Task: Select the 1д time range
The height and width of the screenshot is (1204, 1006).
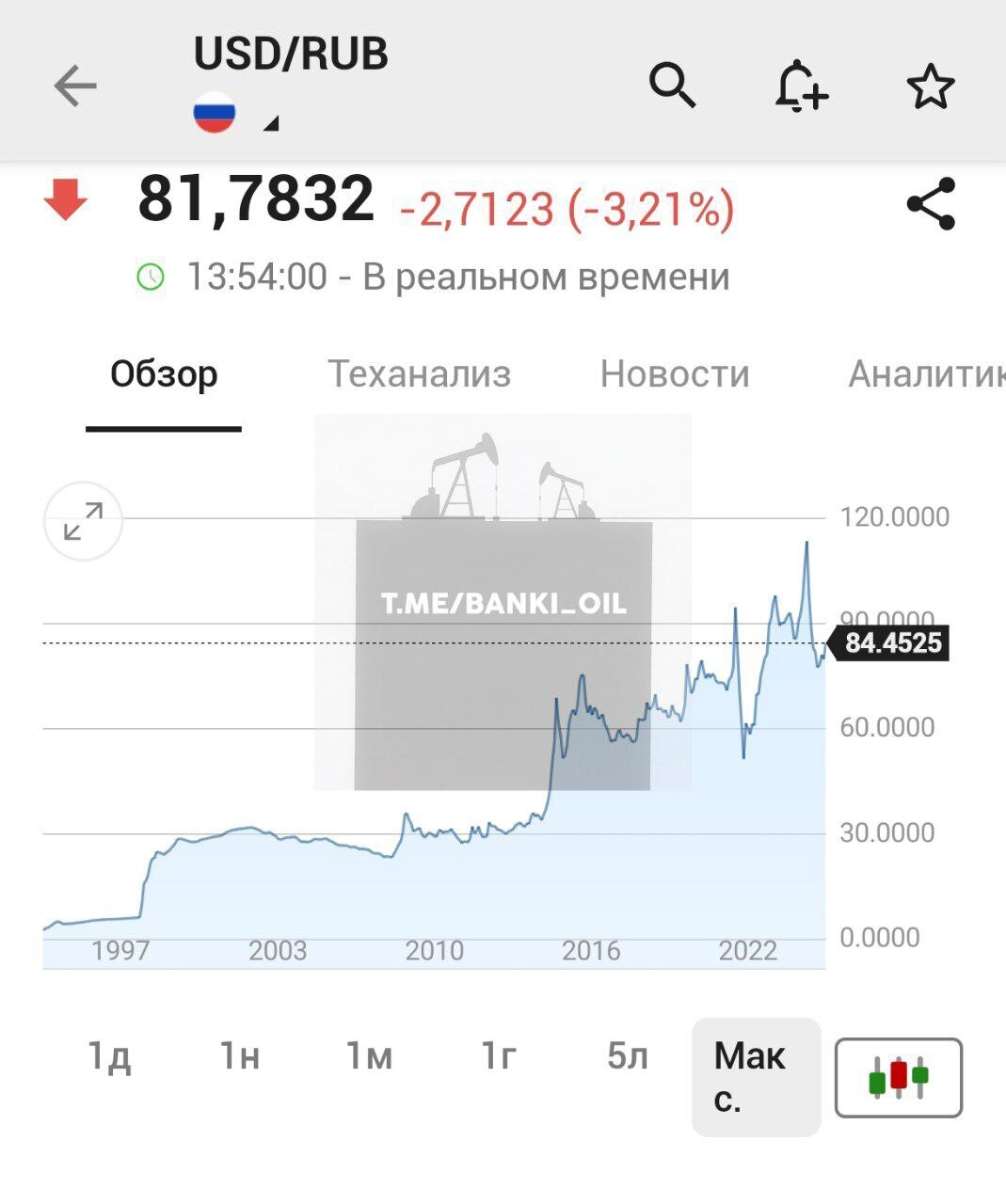Action: coord(109,1057)
